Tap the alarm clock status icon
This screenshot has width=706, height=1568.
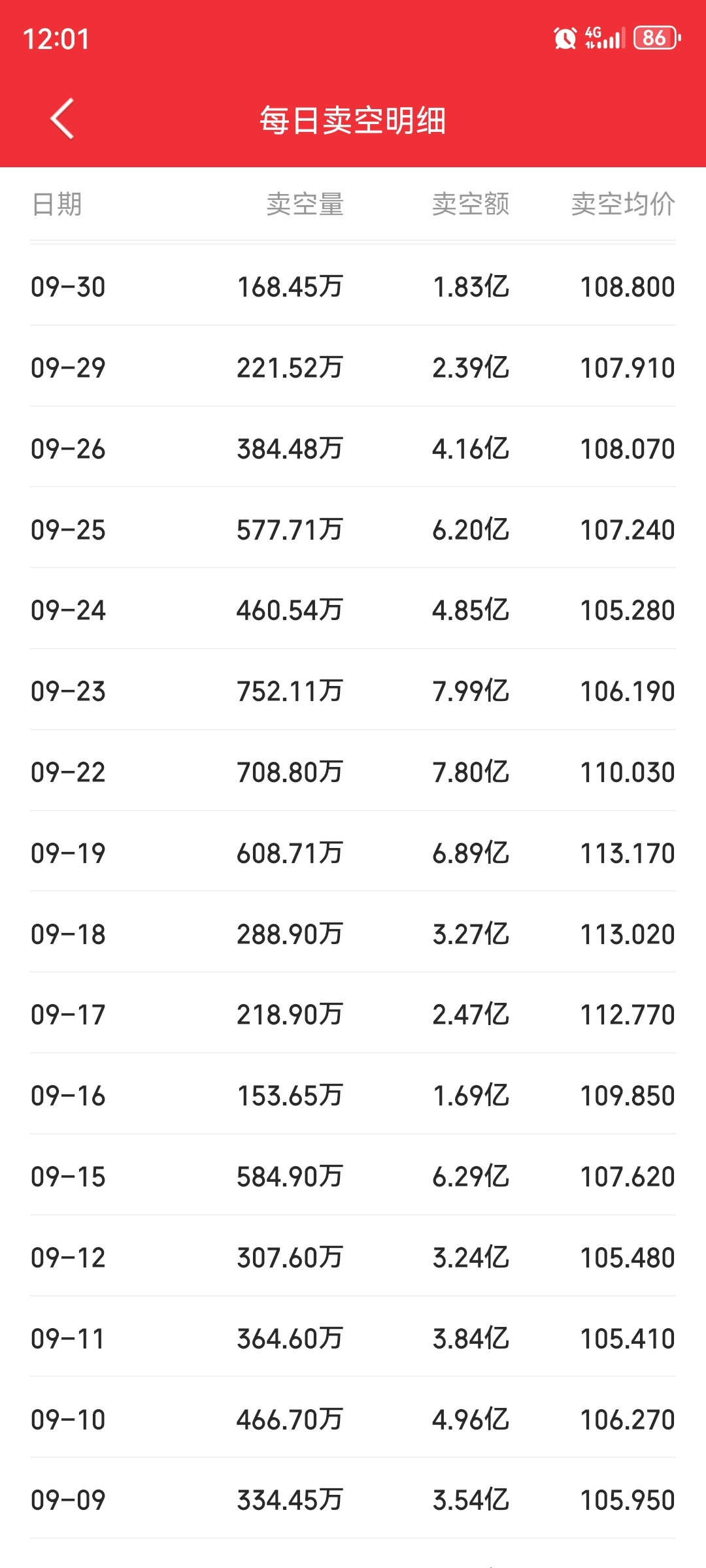(565, 38)
